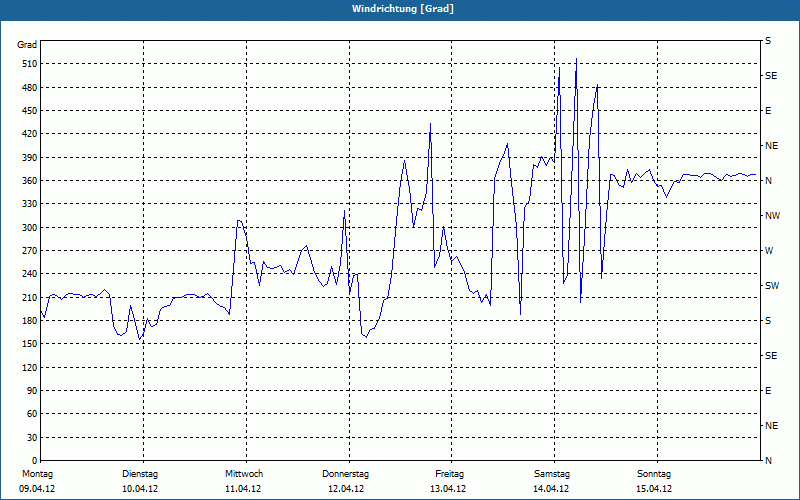This screenshot has height=500, width=800.
Task: Select the 10.04.12 date label
Action: [140, 489]
